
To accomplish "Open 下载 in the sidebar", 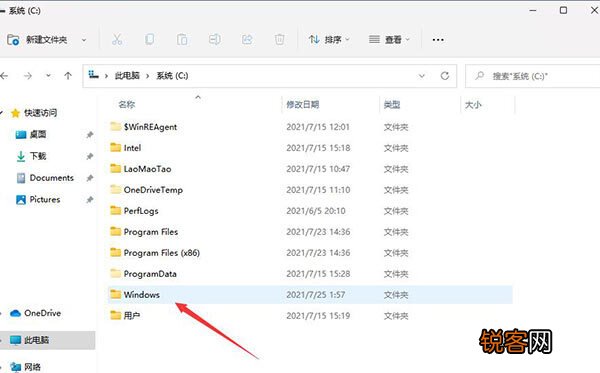I will pyautogui.click(x=38, y=156).
